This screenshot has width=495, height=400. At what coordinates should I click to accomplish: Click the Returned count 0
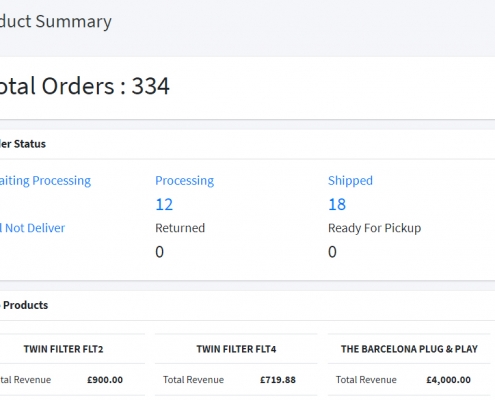159,252
